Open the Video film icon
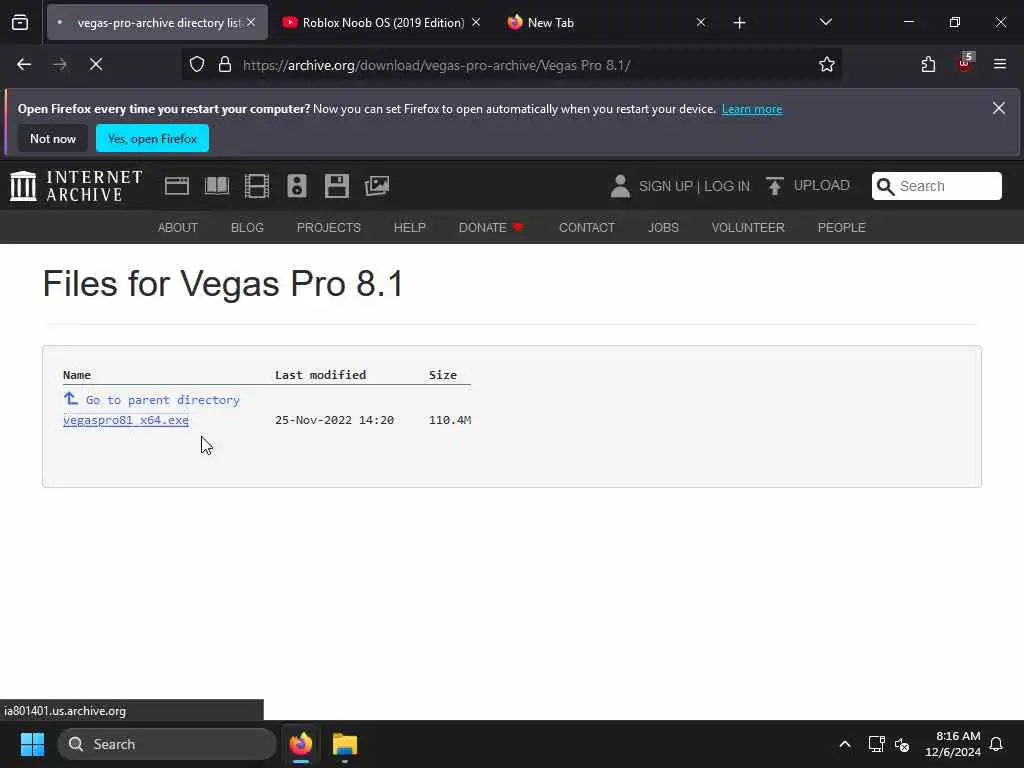Viewport: 1024px width, 768px height. (257, 186)
